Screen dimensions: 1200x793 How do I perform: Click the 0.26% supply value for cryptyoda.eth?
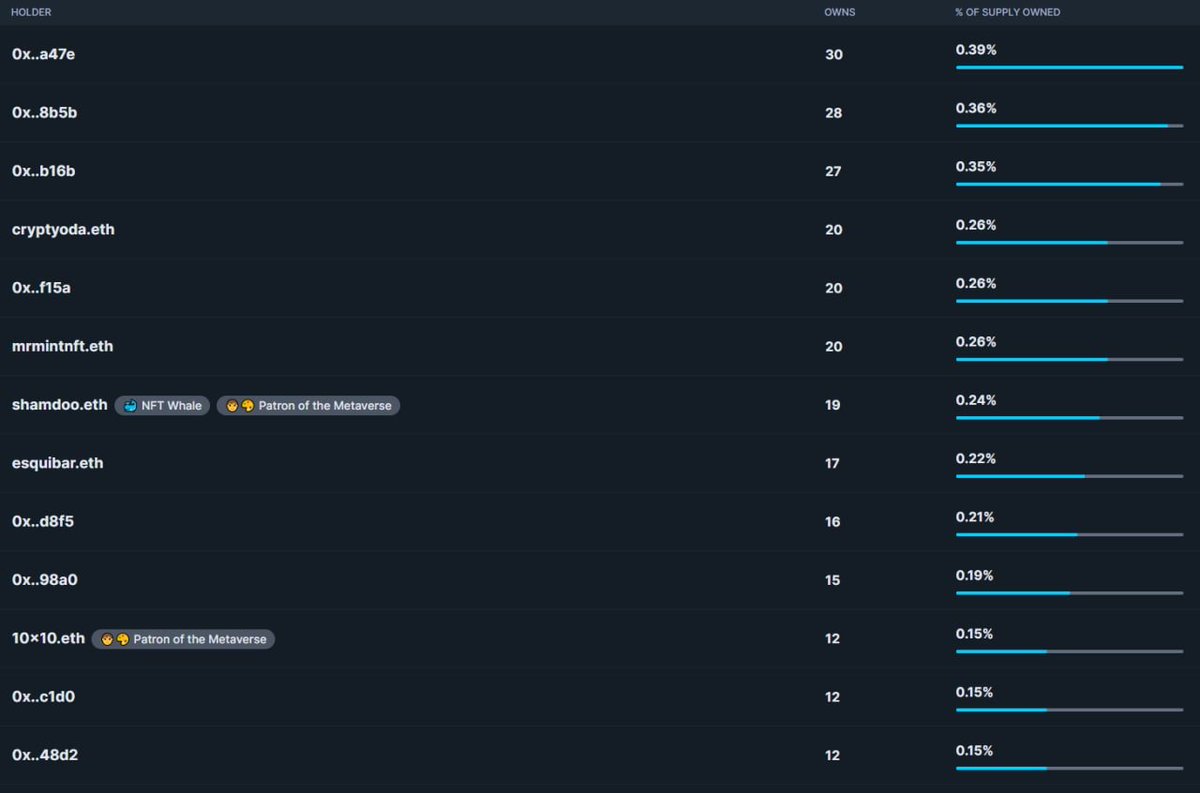click(x=976, y=225)
